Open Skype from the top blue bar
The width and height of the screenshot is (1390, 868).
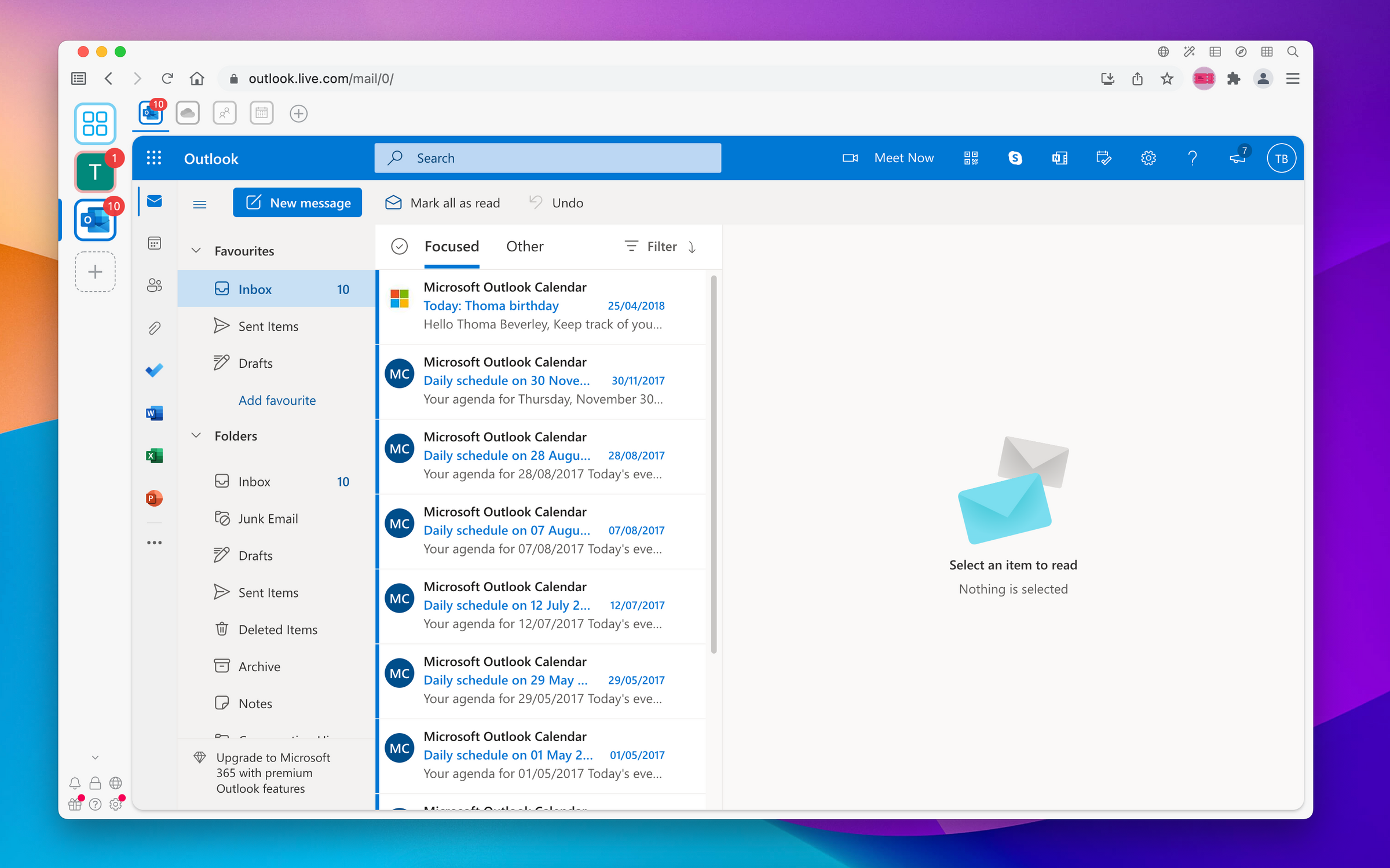pyautogui.click(x=1015, y=158)
